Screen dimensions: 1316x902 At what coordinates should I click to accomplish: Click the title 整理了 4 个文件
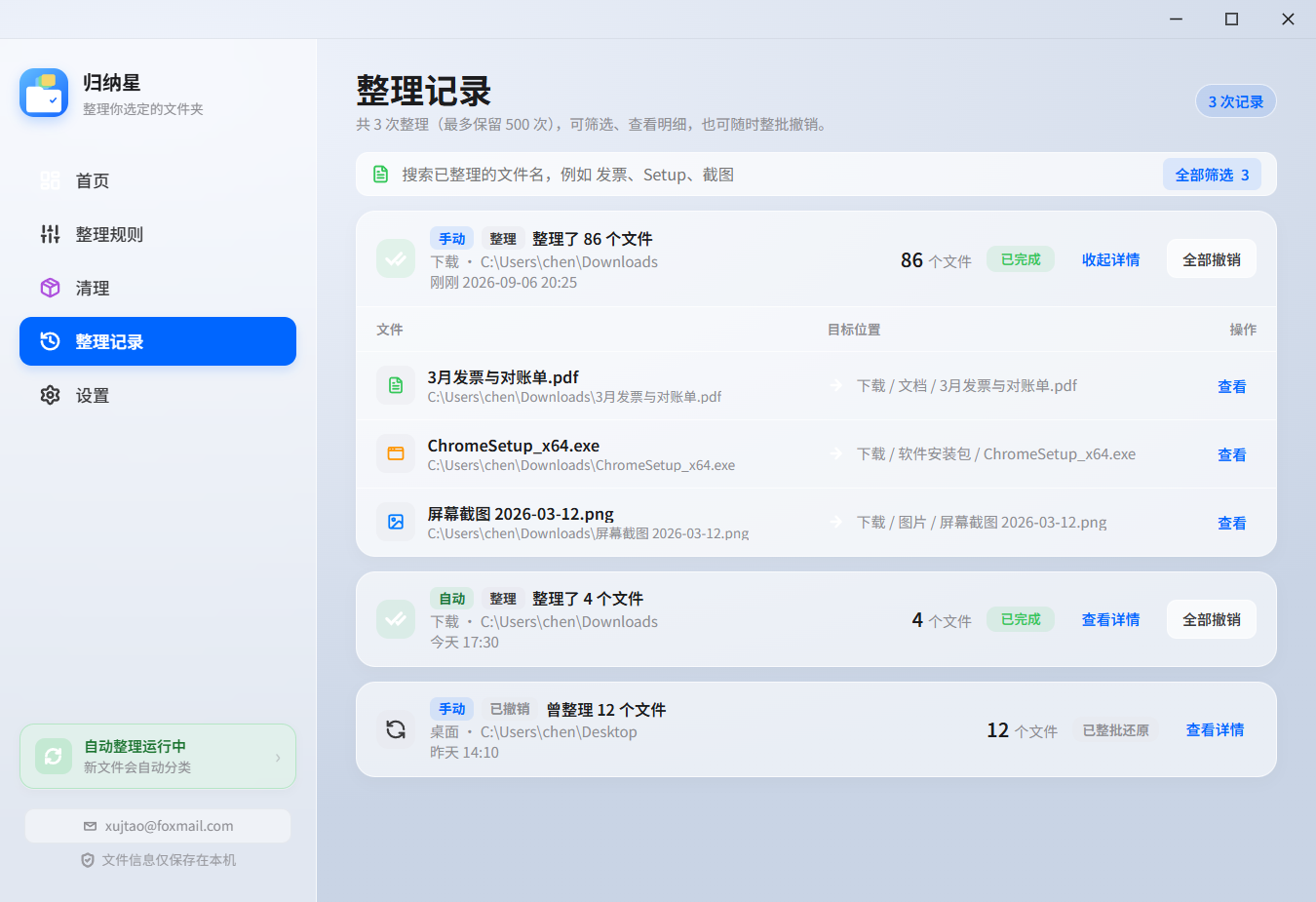pos(588,599)
